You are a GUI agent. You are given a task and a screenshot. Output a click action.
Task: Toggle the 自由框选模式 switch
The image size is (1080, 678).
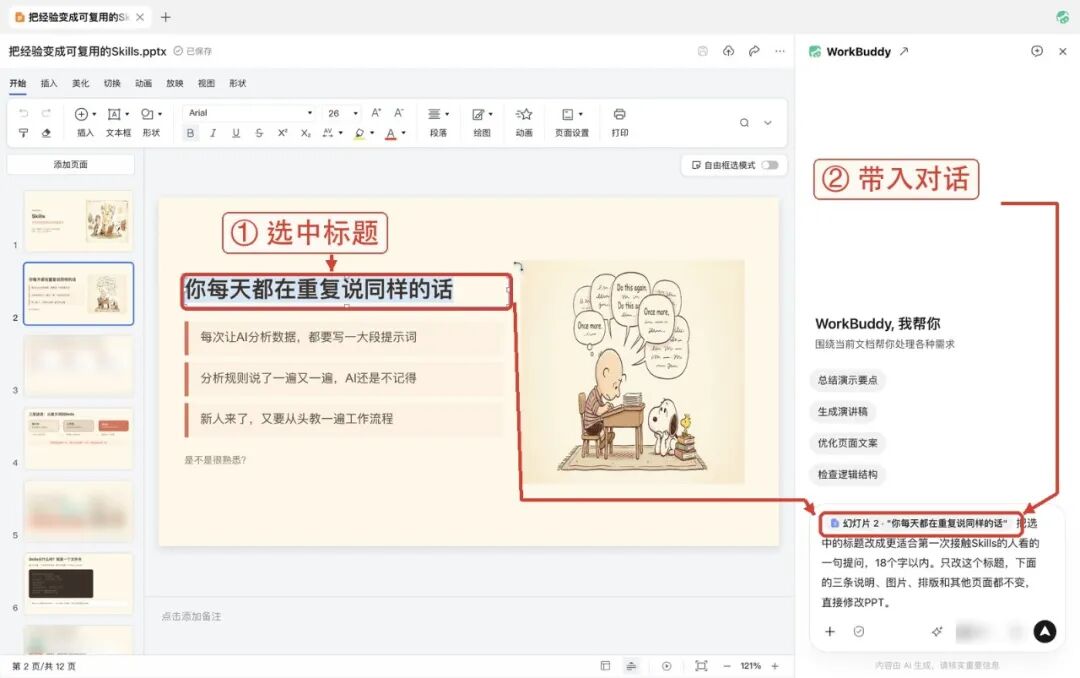coord(770,165)
